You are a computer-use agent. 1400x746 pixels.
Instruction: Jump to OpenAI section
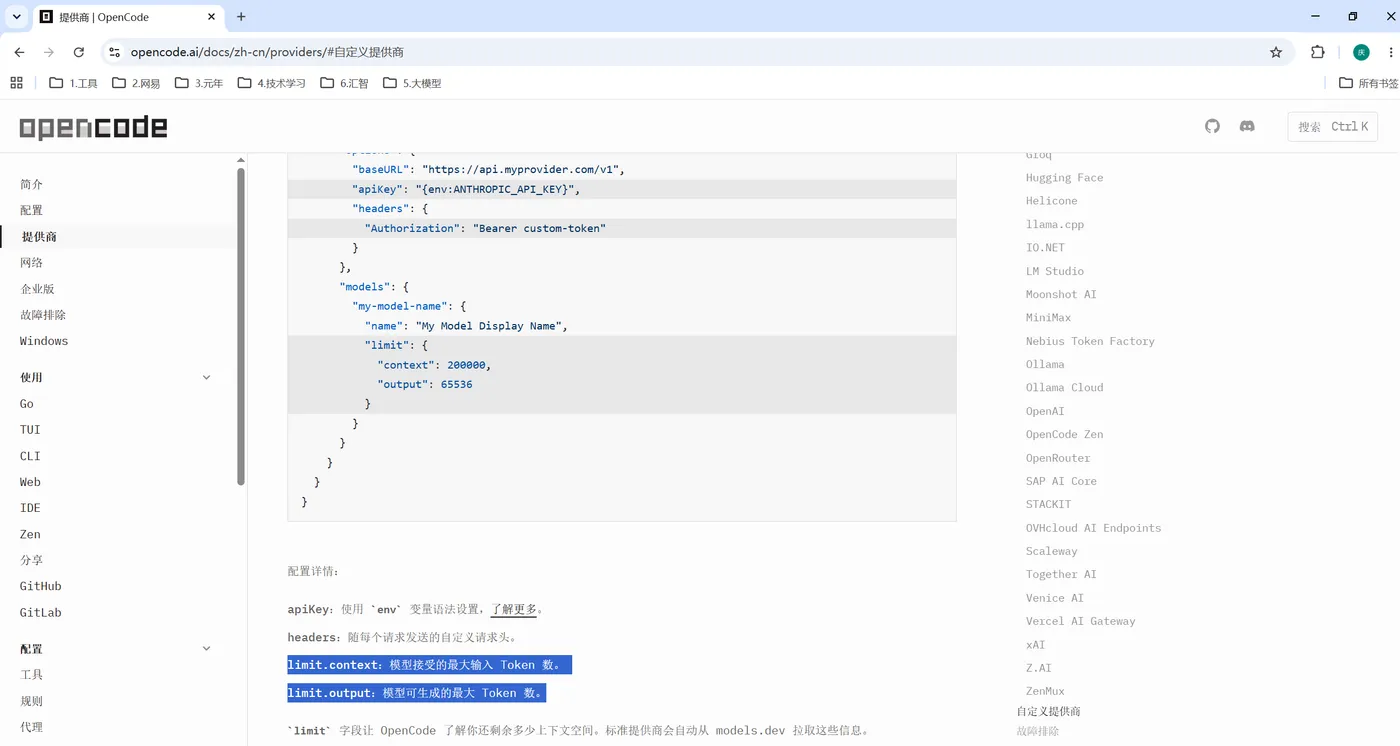pyautogui.click(x=1045, y=411)
